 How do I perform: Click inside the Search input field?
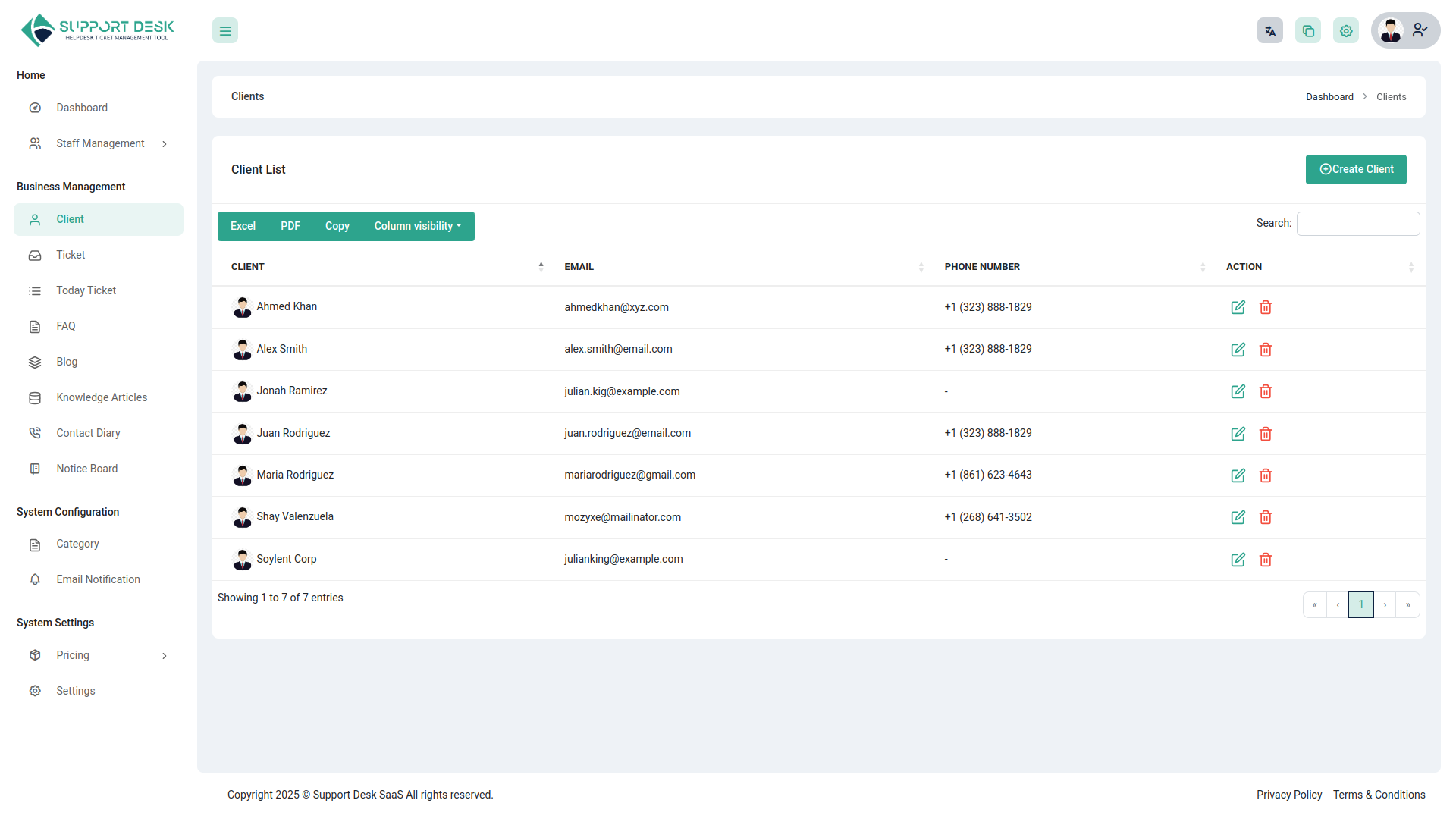1357,223
